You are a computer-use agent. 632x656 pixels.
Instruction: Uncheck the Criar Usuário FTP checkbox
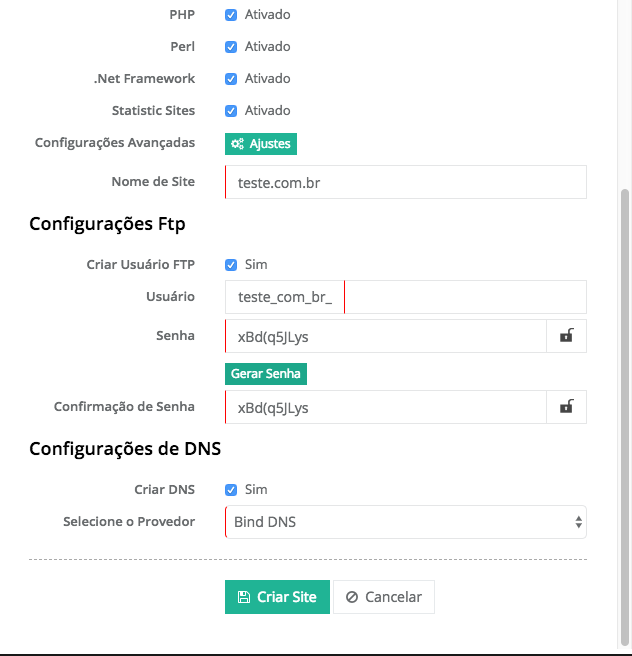point(231,265)
